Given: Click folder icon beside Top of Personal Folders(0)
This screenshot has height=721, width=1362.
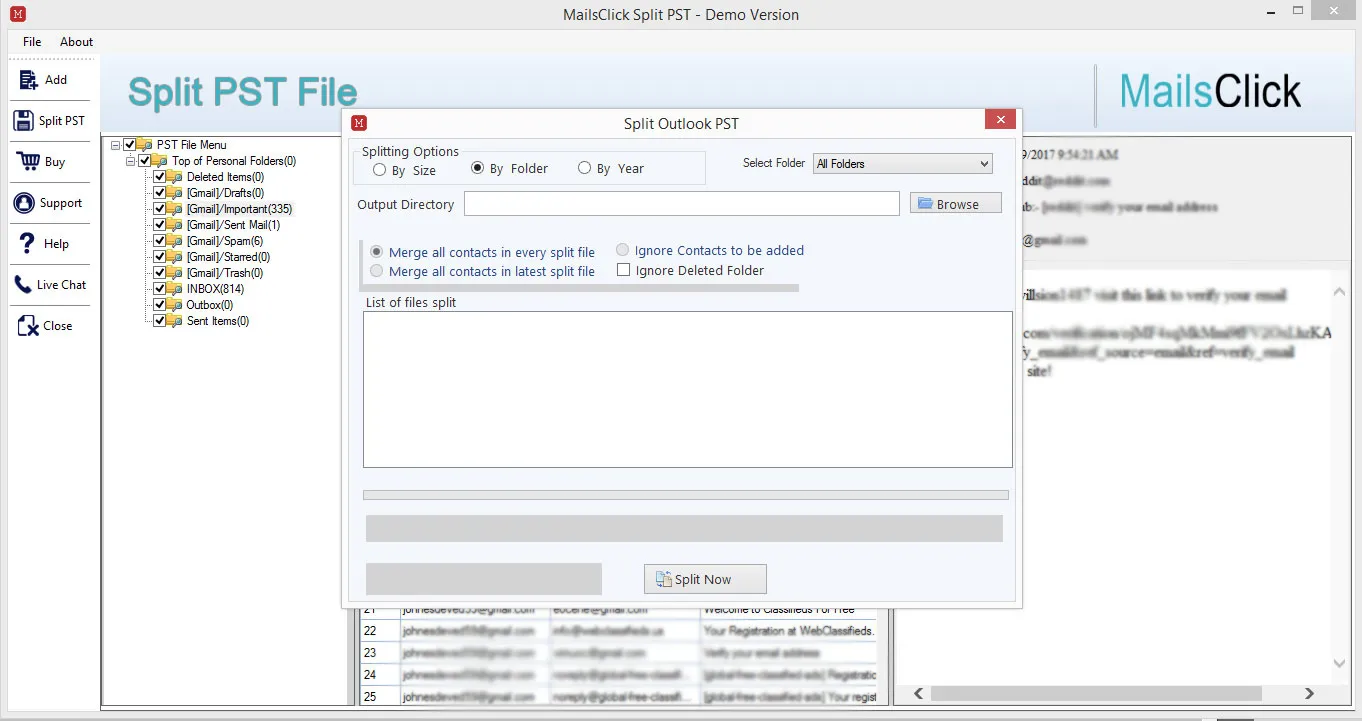Looking at the screenshot, I should point(161,161).
